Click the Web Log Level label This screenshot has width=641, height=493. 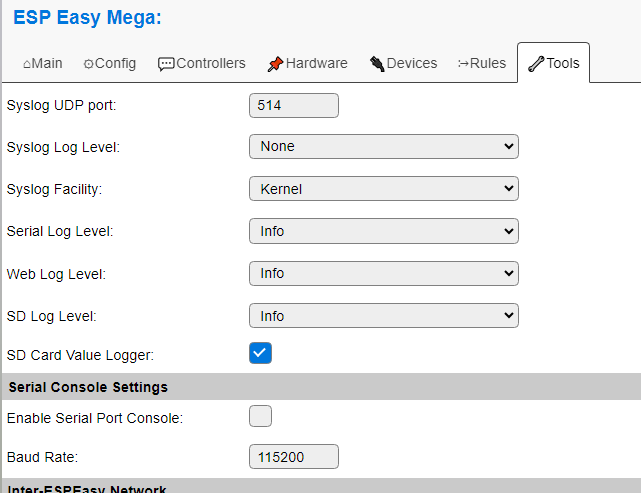point(56,274)
